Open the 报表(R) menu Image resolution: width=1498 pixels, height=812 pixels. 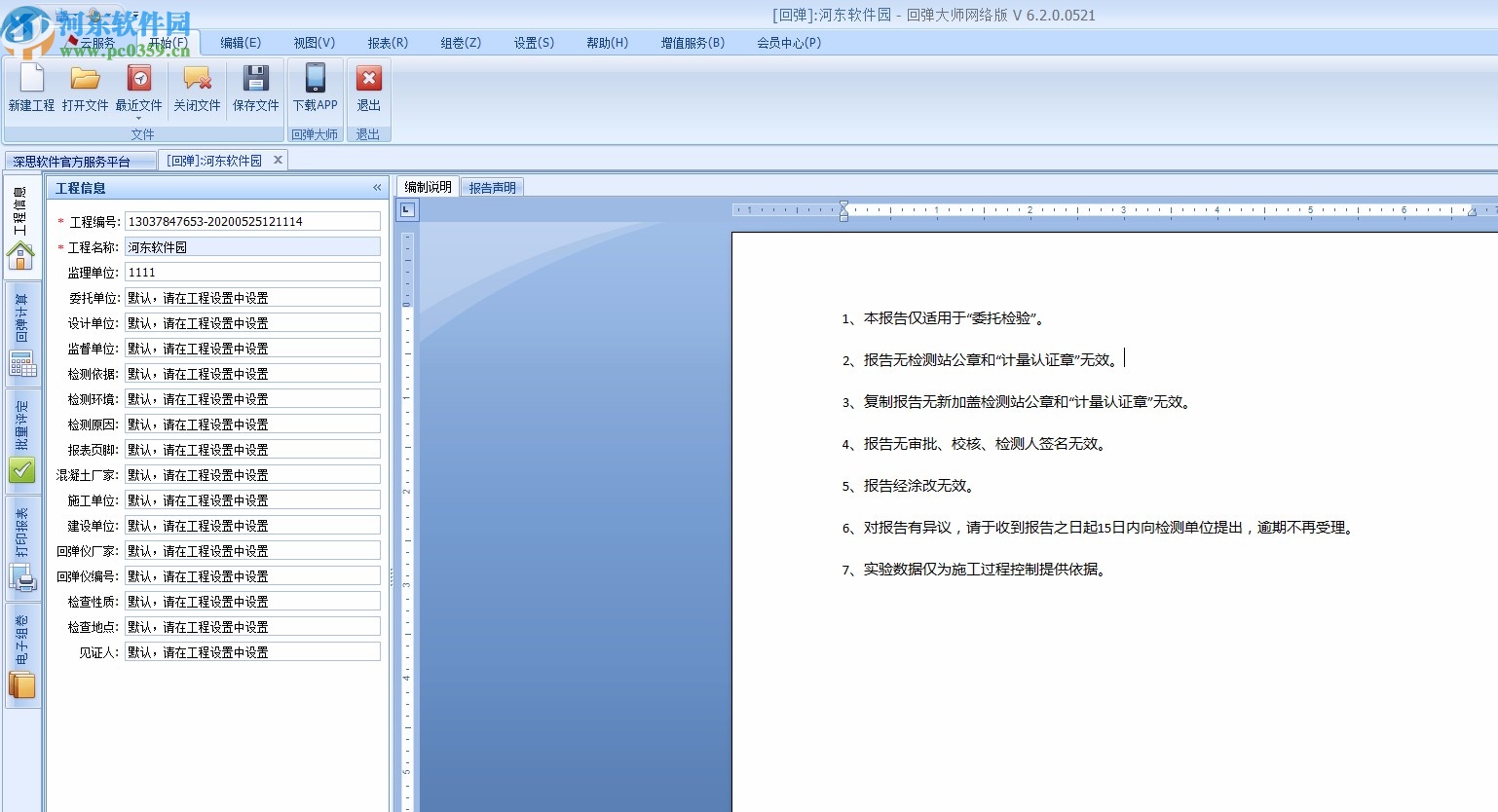[x=388, y=43]
